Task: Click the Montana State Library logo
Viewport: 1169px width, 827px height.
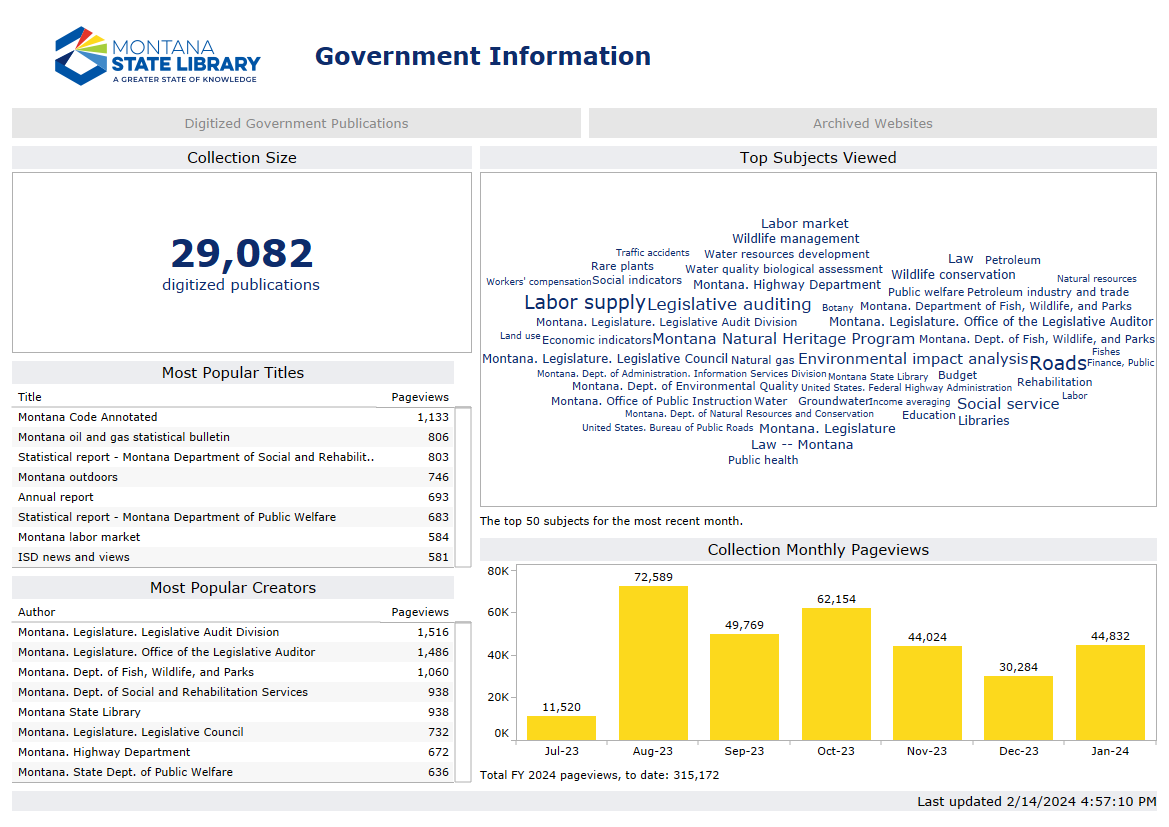Action: pos(155,55)
